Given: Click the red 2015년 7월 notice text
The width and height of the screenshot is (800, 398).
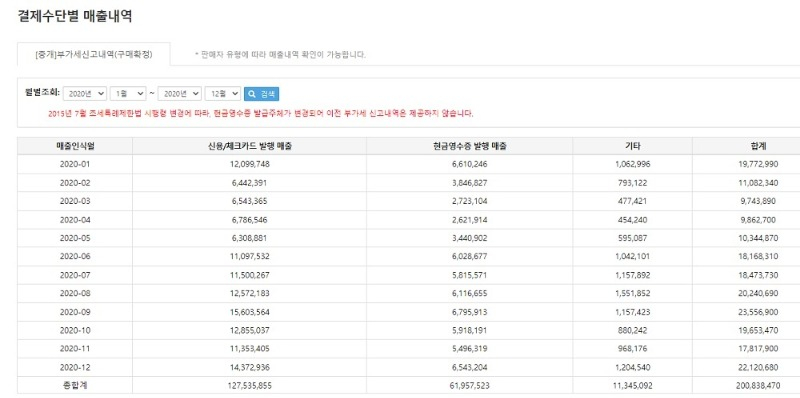Looking at the screenshot, I should click(x=261, y=113).
